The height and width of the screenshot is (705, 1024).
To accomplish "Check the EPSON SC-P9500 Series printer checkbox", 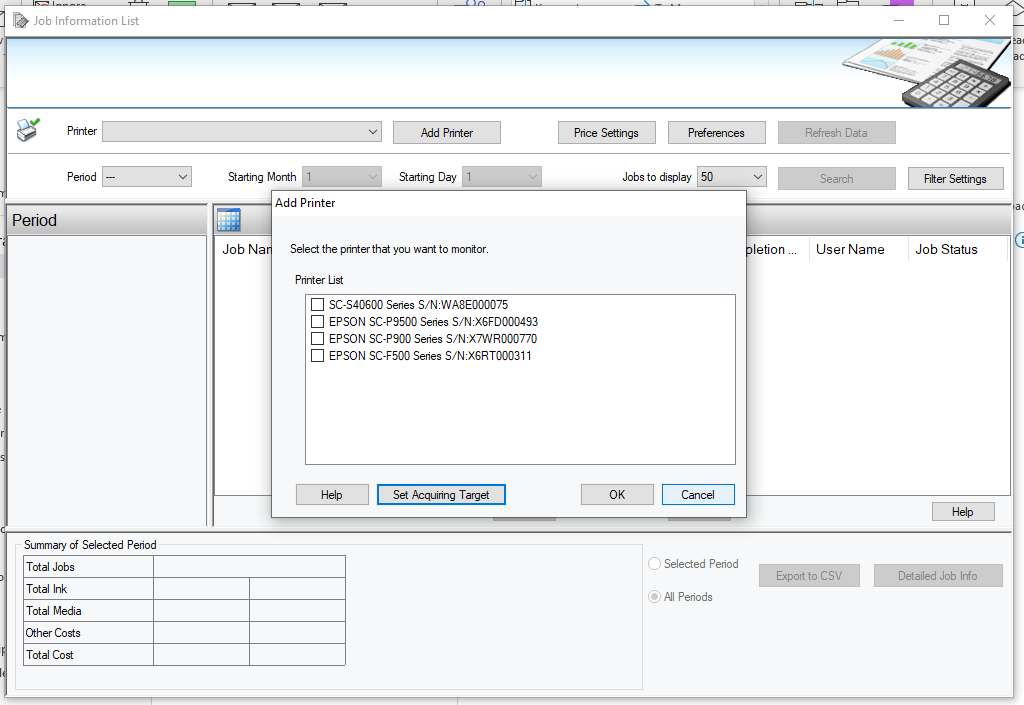I will click(x=317, y=321).
